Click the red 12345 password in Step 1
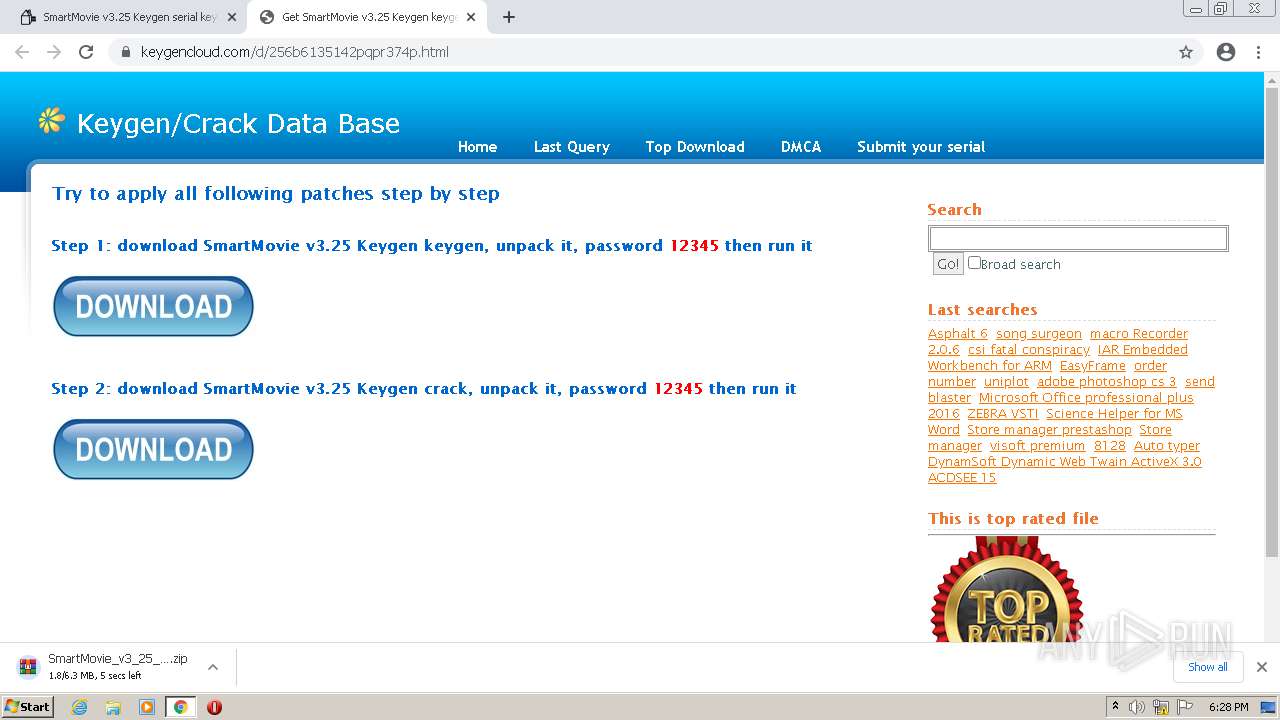The width and height of the screenshot is (1280, 720). click(694, 246)
